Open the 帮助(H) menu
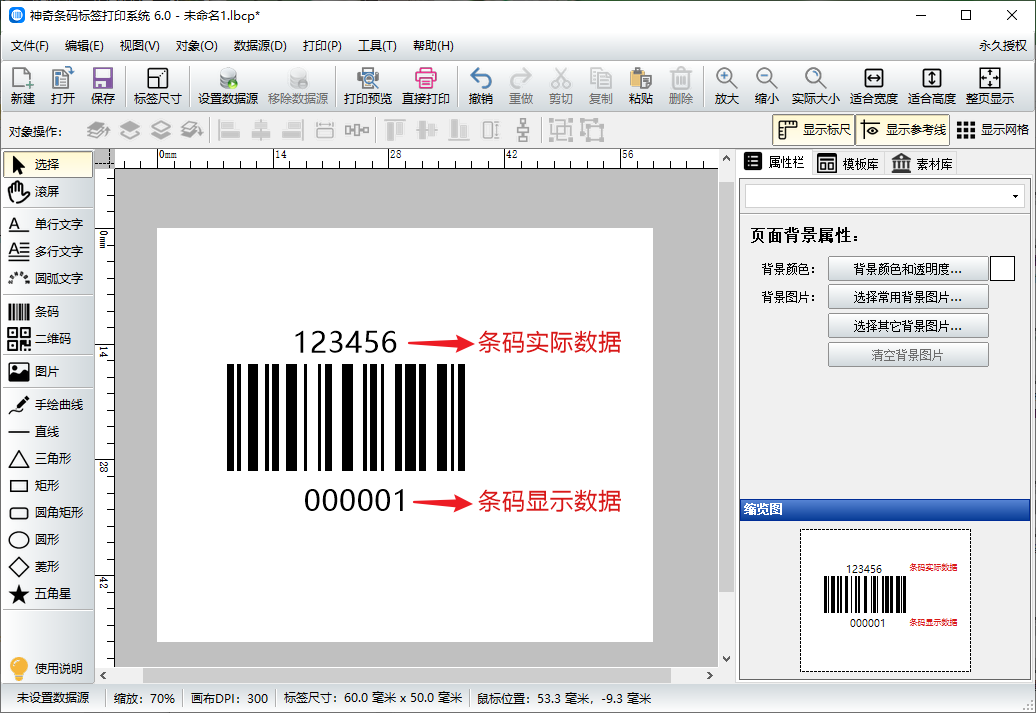The width and height of the screenshot is (1036, 713). (433, 46)
